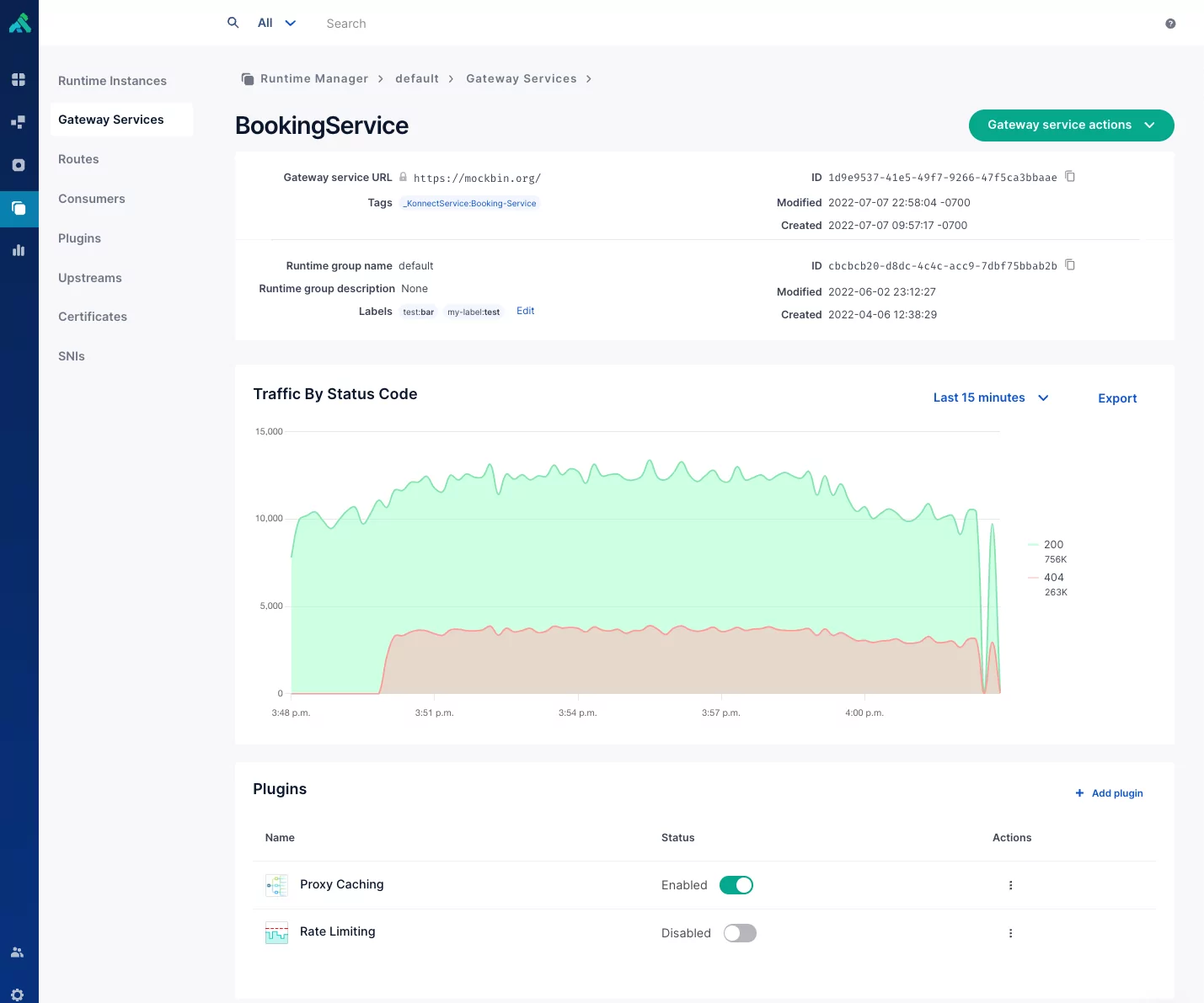Open Upstreams section
This screenshot has width=1204, height=1003.
tap(90, 278)
